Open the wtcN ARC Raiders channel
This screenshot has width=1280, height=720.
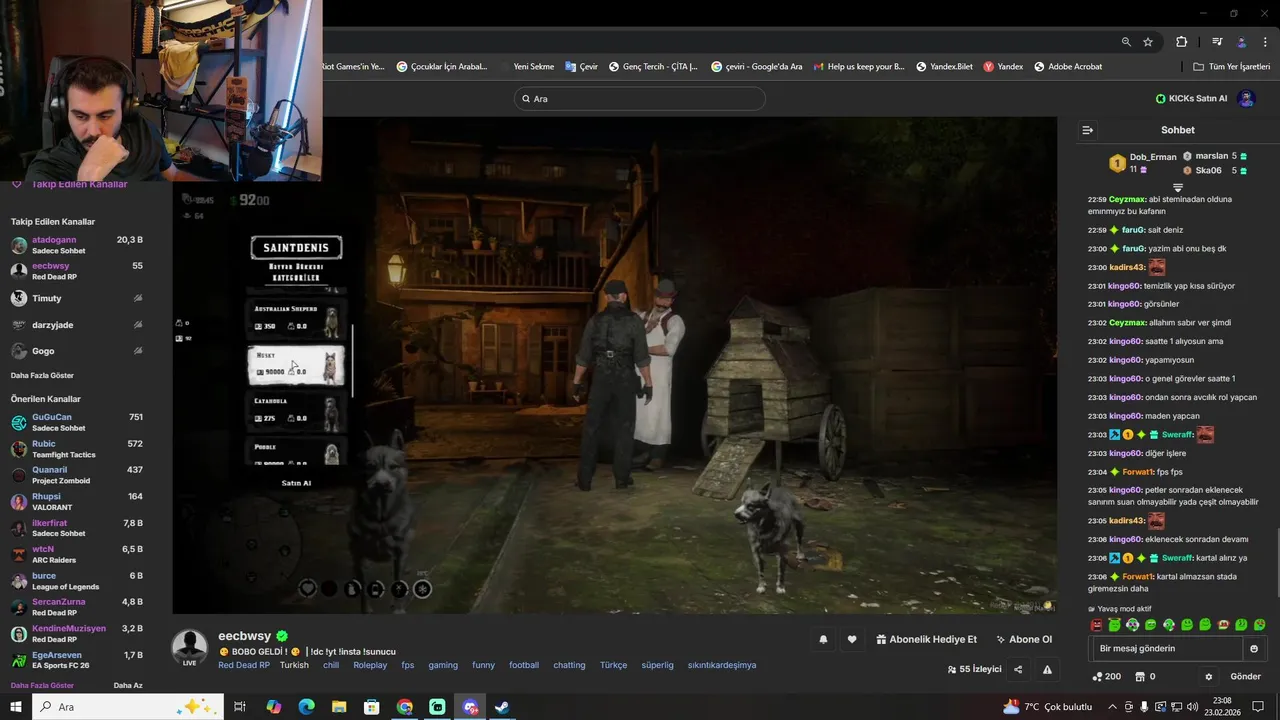[77, 554]
